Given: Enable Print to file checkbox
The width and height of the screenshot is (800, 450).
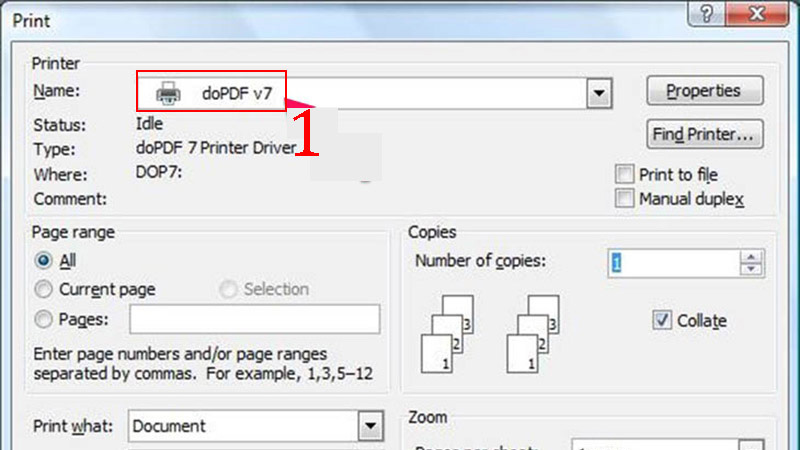Looking at the screenshot, I should tap(624, 174).
